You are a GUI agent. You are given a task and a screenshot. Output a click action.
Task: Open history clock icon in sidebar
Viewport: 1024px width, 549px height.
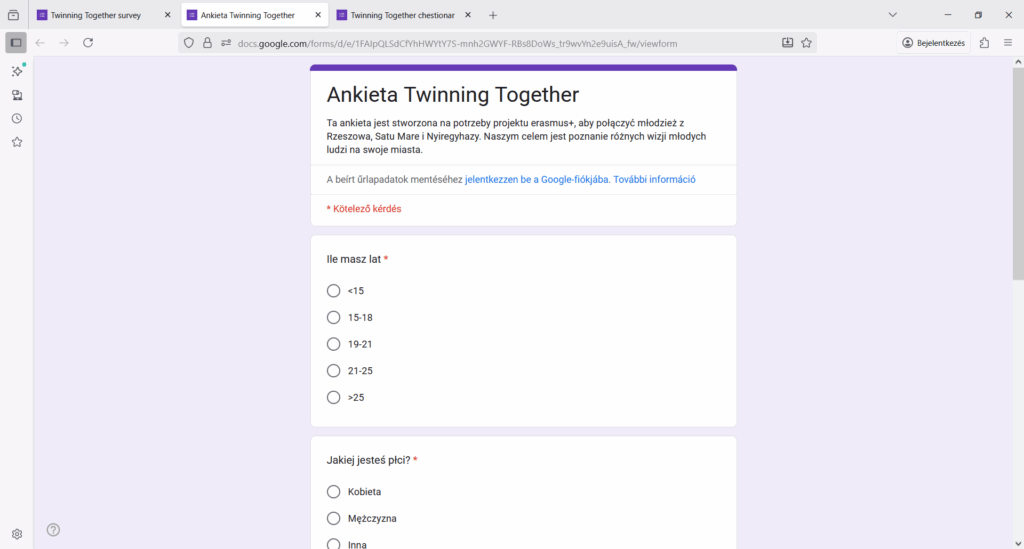17,119
